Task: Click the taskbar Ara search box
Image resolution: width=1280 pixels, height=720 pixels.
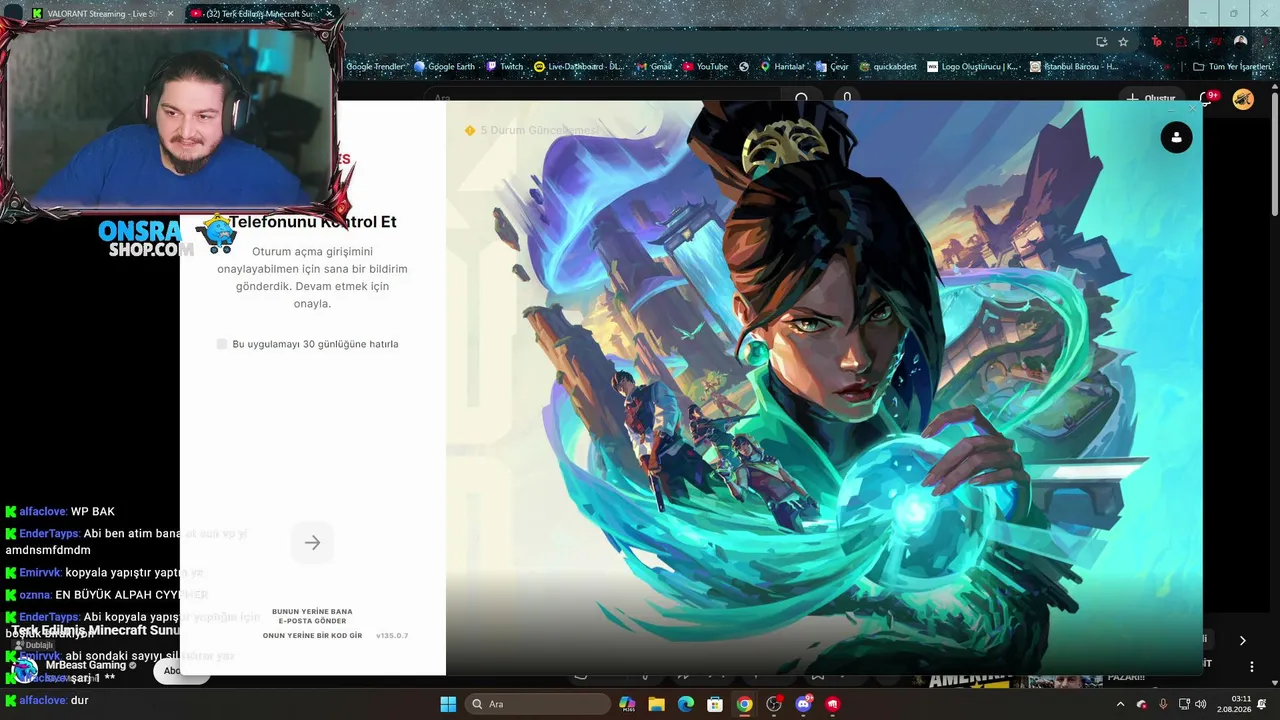Action: coord(539,704)
